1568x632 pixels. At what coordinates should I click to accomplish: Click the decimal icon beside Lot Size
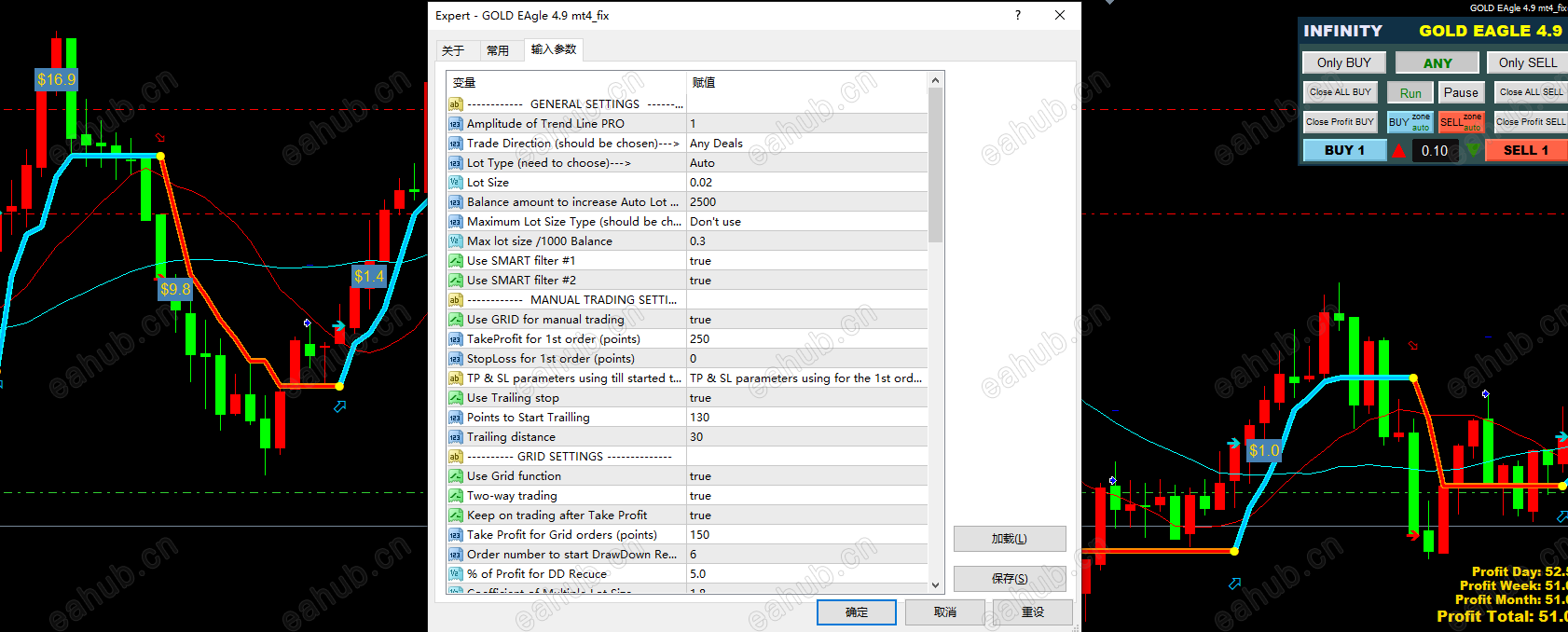(455, 183)
